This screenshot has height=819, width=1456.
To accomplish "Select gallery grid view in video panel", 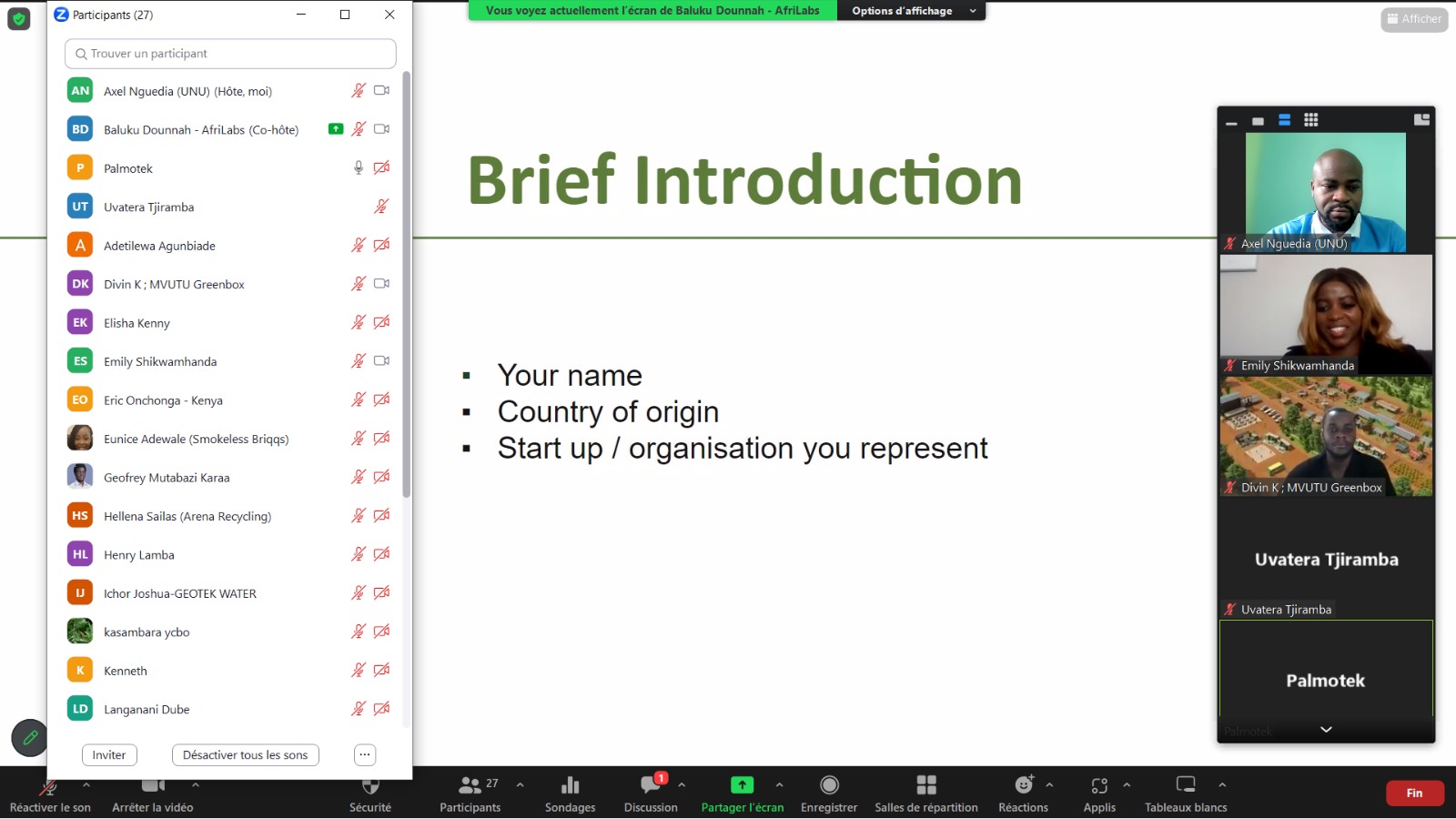I will click(1310, 120).
